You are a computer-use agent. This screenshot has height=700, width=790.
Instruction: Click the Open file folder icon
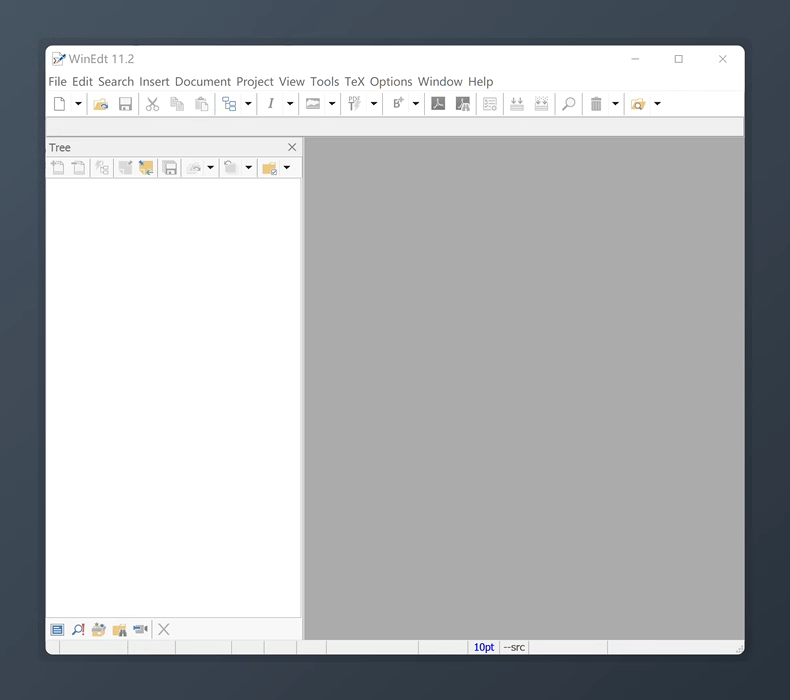point(101,104)
